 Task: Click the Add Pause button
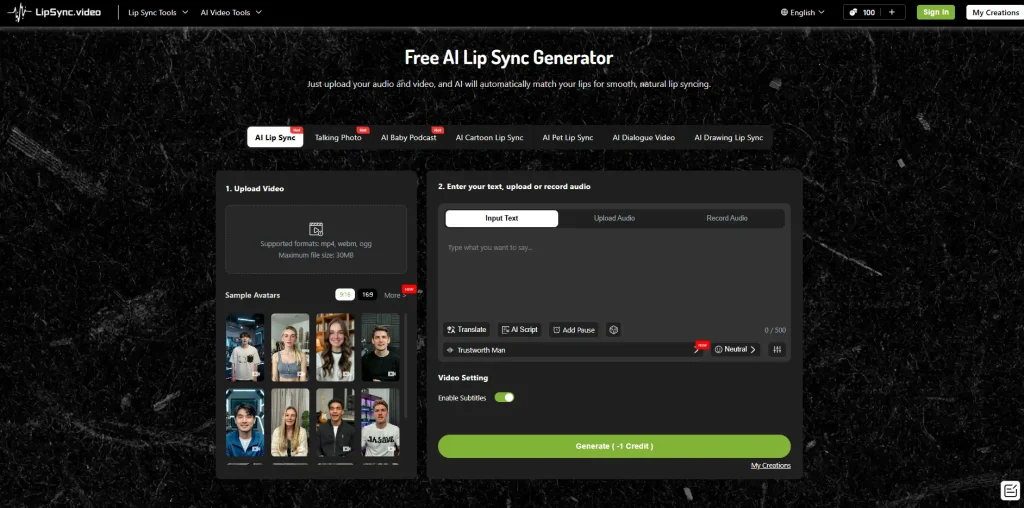573,330
